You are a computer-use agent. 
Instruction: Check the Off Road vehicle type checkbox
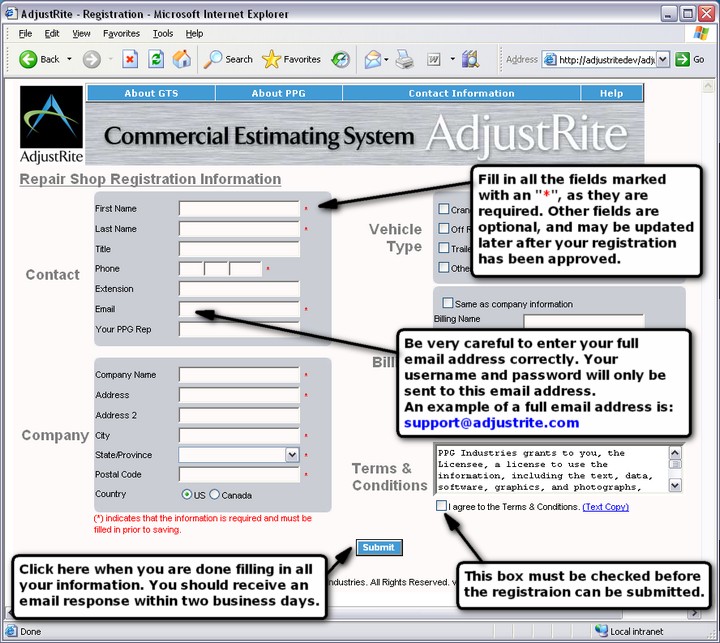(444, 228)
